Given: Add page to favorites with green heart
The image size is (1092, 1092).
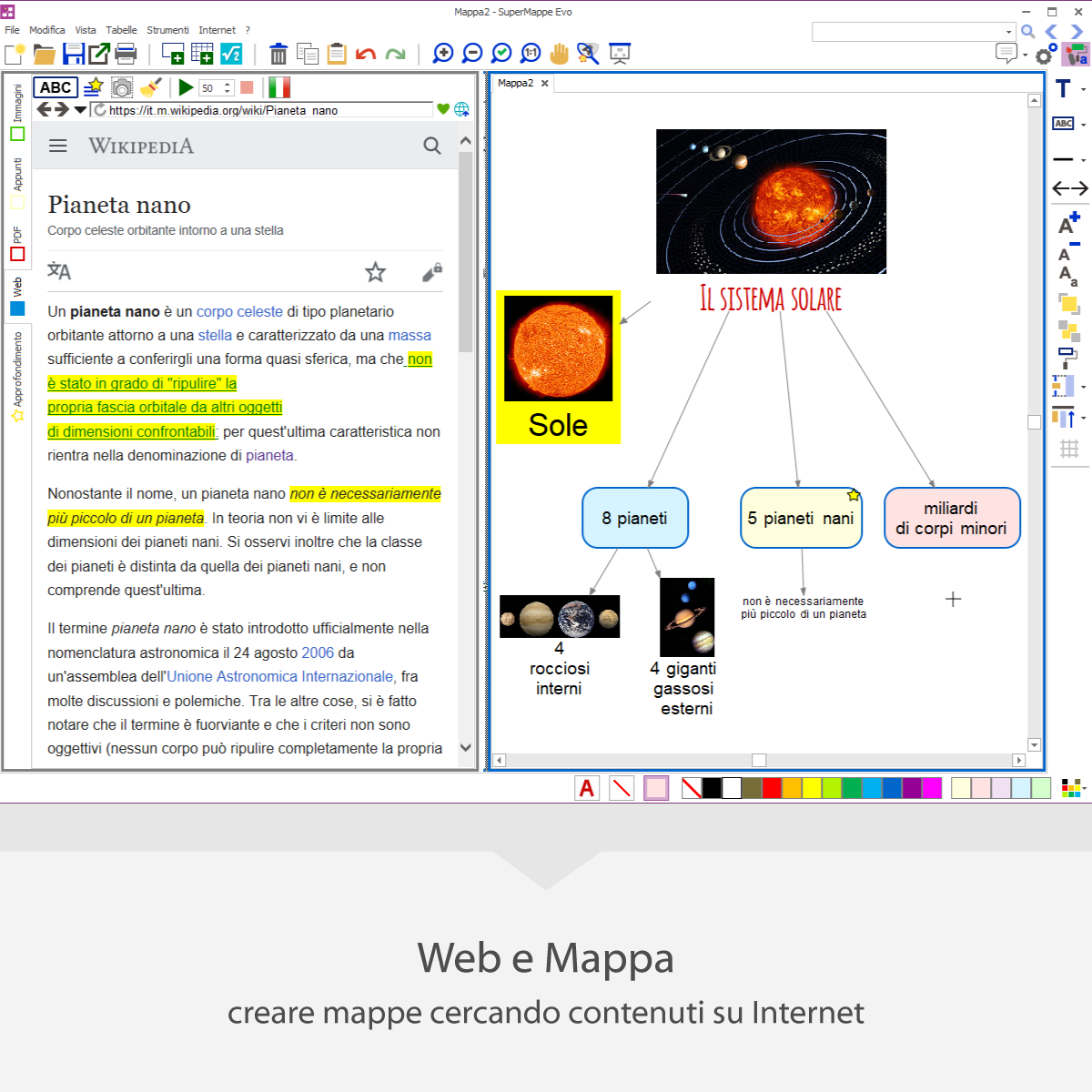Looking at the screenshot, I should (443, 109).
